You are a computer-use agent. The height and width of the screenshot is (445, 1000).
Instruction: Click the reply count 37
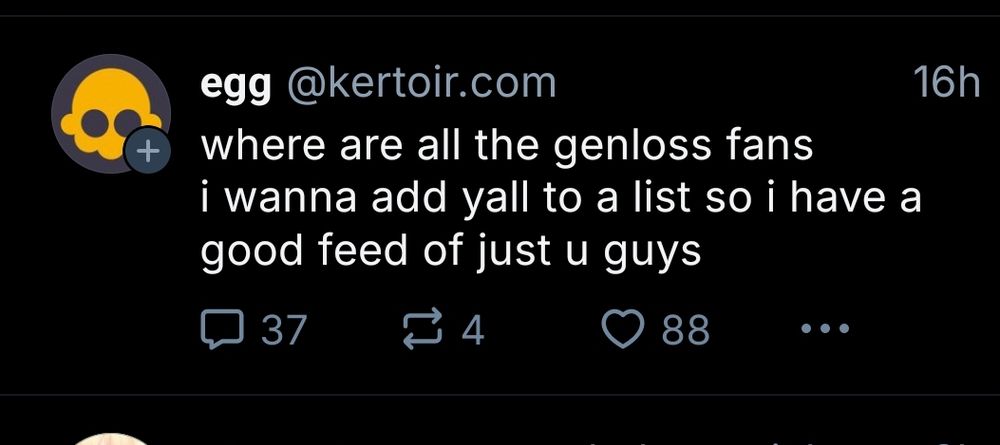283,329
